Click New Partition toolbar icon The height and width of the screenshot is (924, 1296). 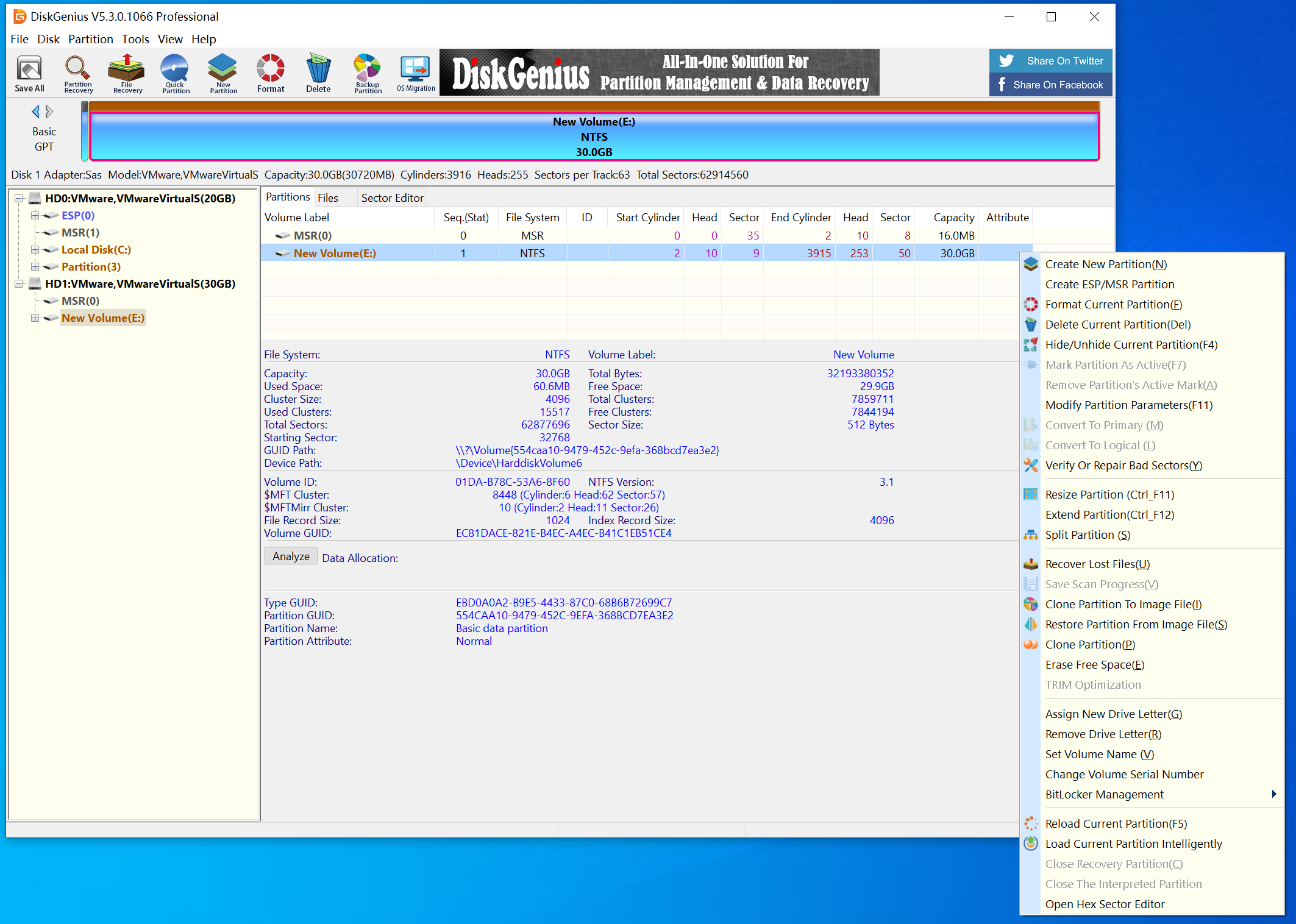pyautogui.click(x=223, y=73)
